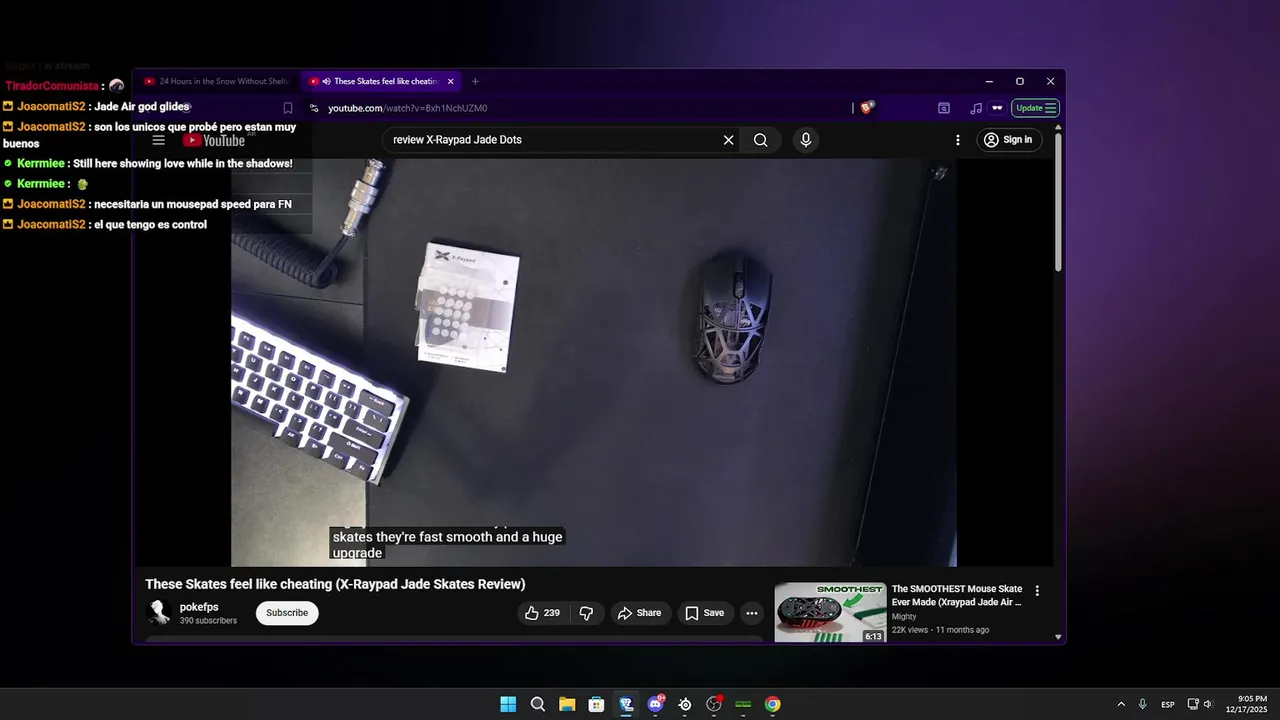Open the Windows Start menu
This screenshot has width=1280, height=720.
(x=508, y=704)
